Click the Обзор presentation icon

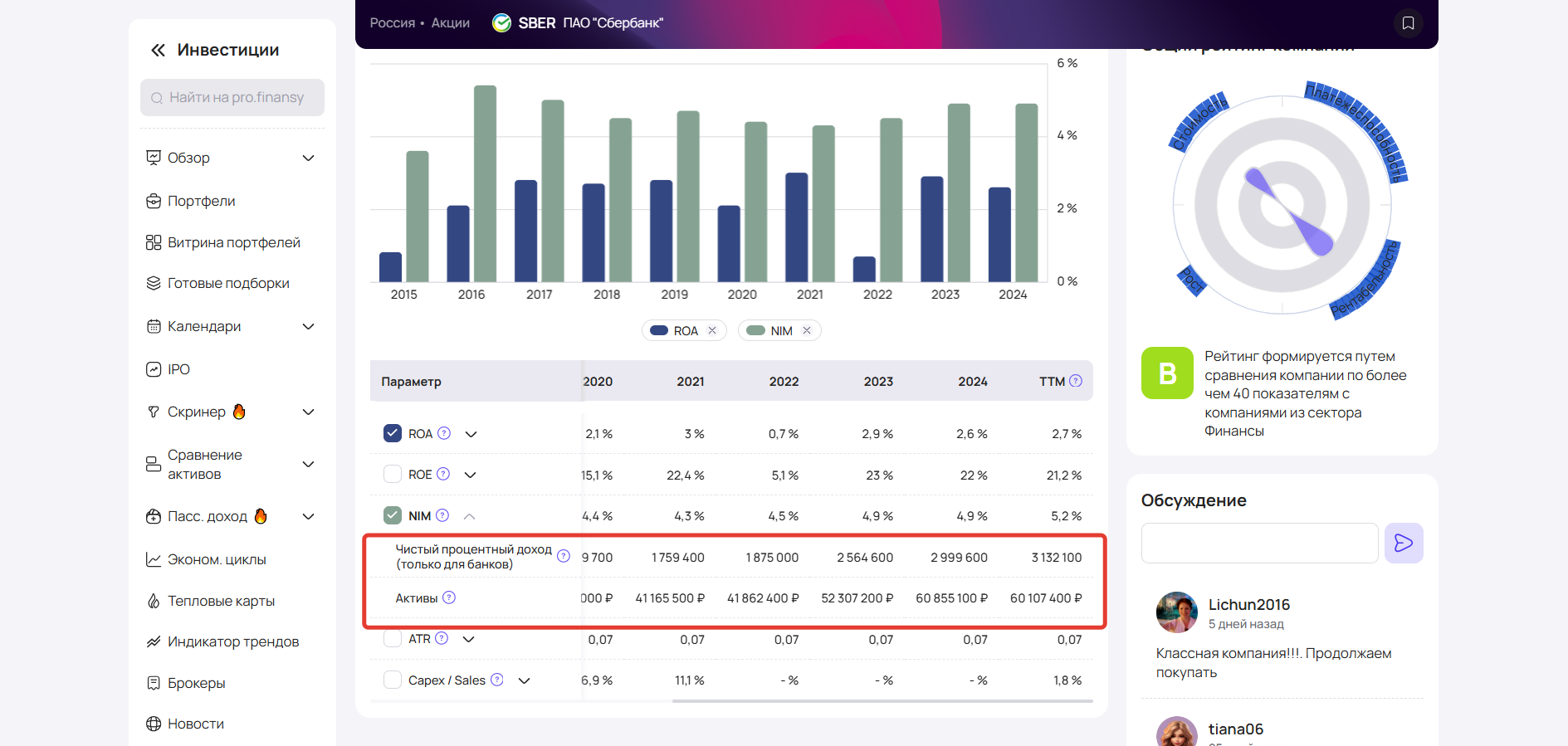pyautogui.click(x=154, y=158)
